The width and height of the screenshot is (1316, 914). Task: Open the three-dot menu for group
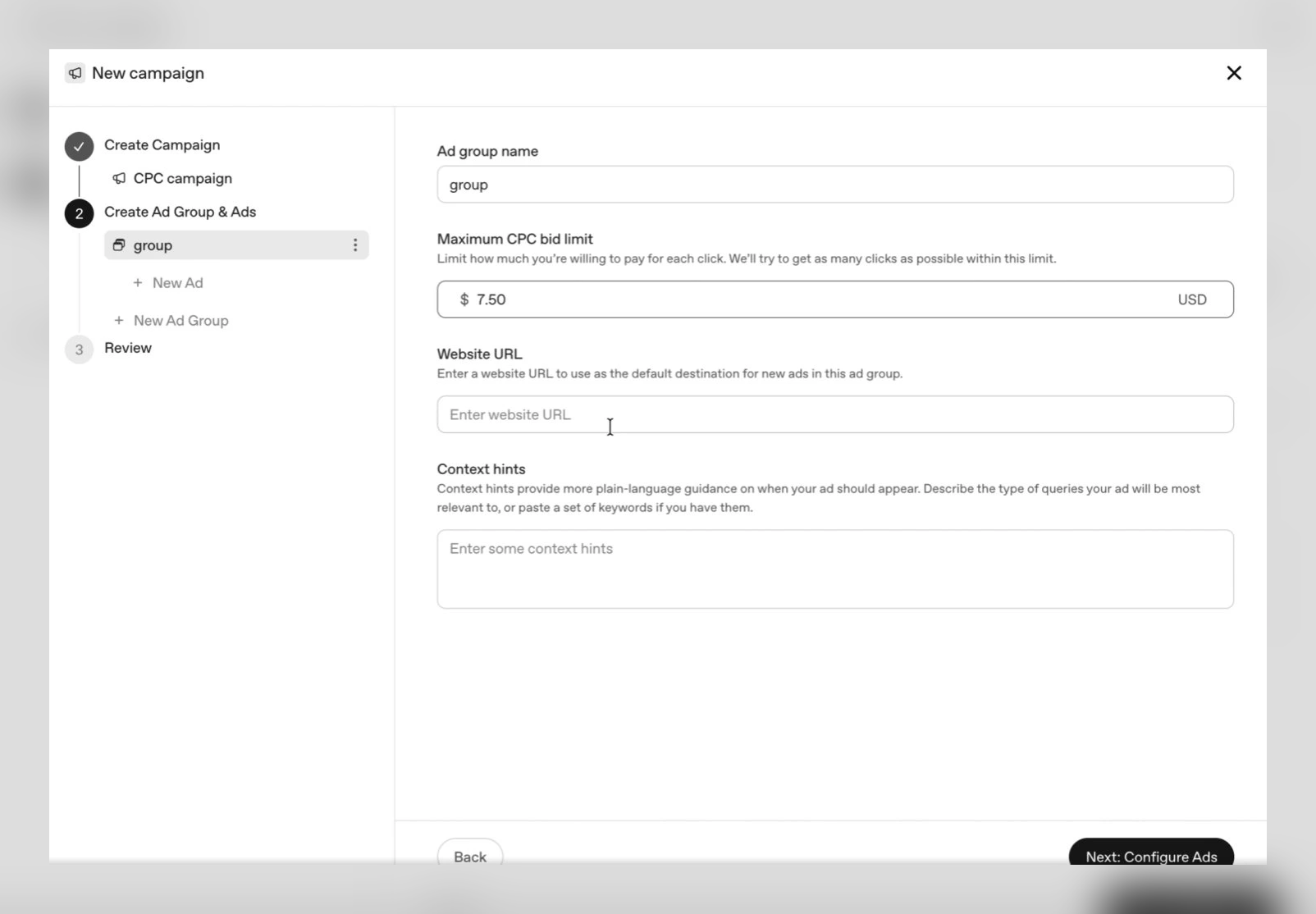tap(355, 245)
